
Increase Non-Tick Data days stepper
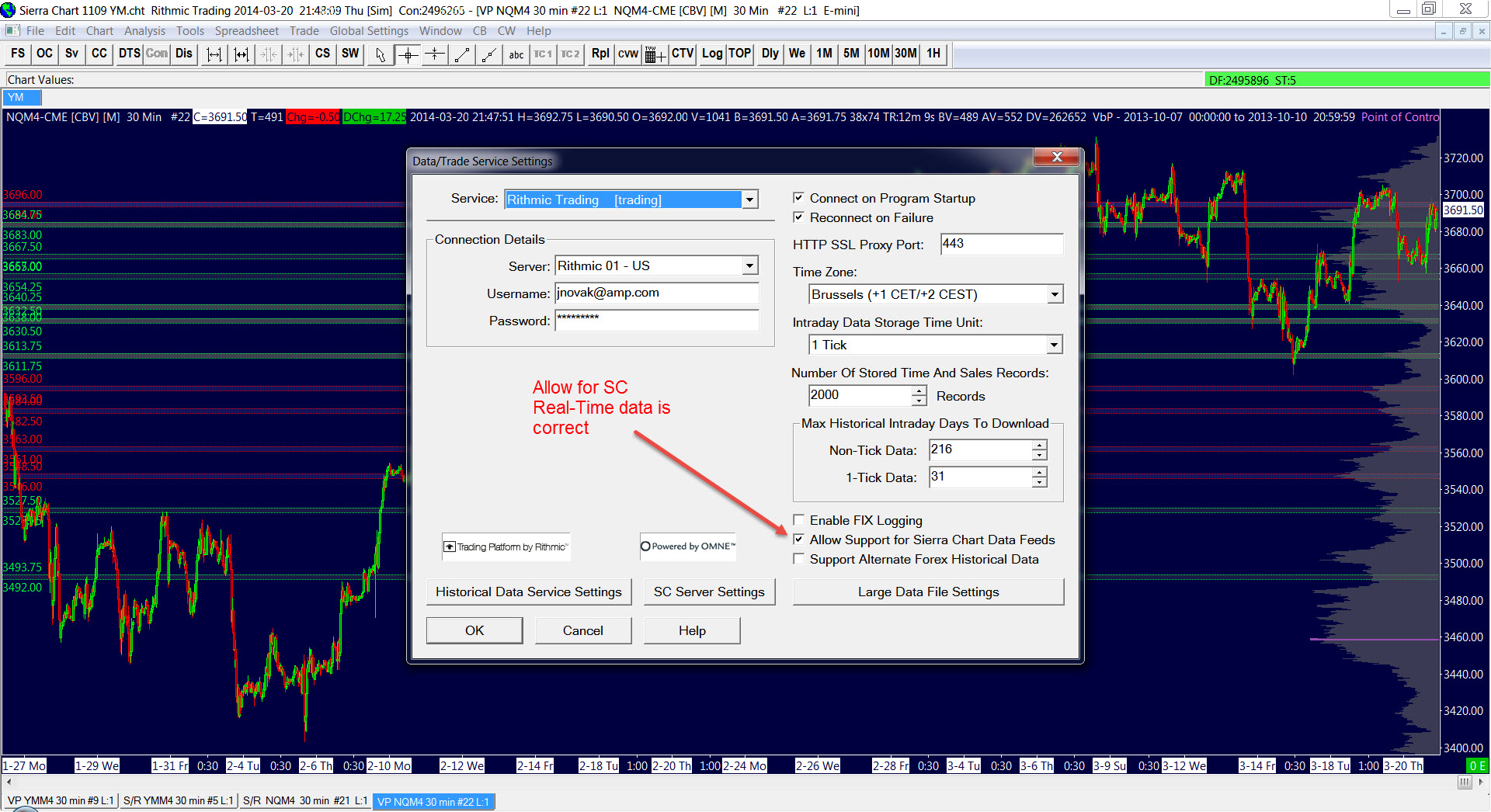pos(1039,445)
